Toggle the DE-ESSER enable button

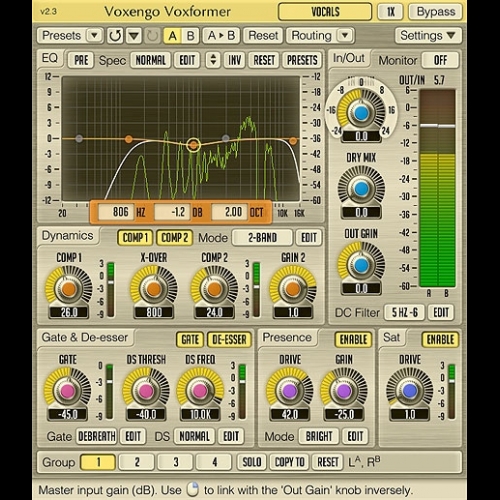(229, 340)
